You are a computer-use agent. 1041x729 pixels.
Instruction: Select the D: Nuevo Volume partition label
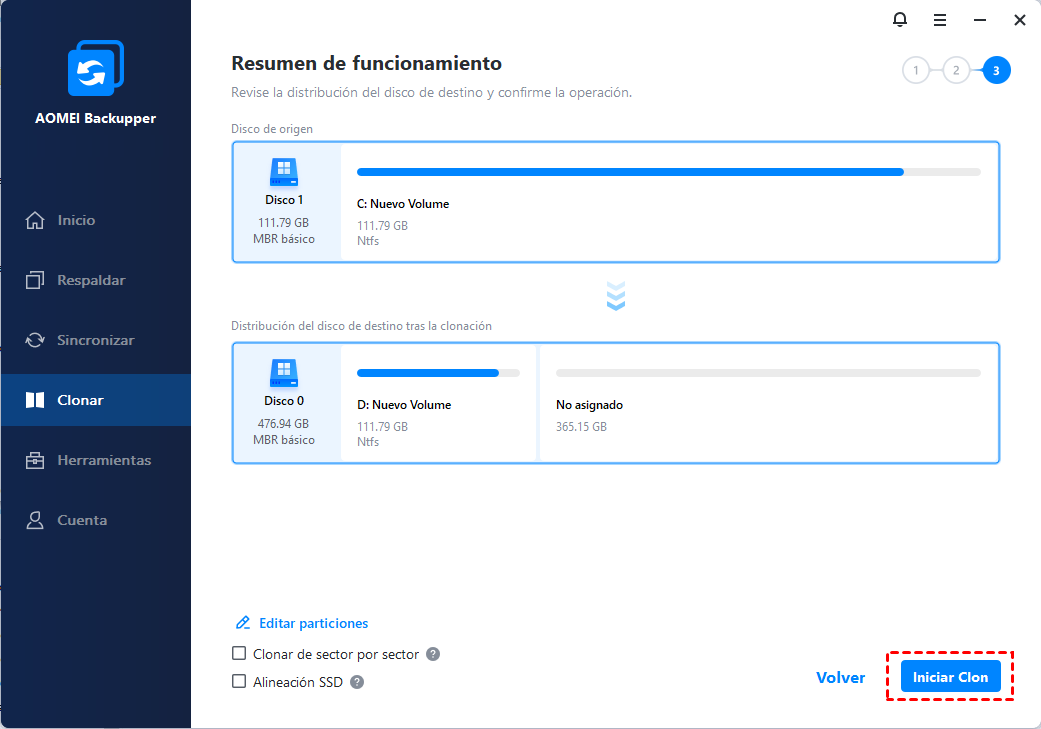[404, 405]
